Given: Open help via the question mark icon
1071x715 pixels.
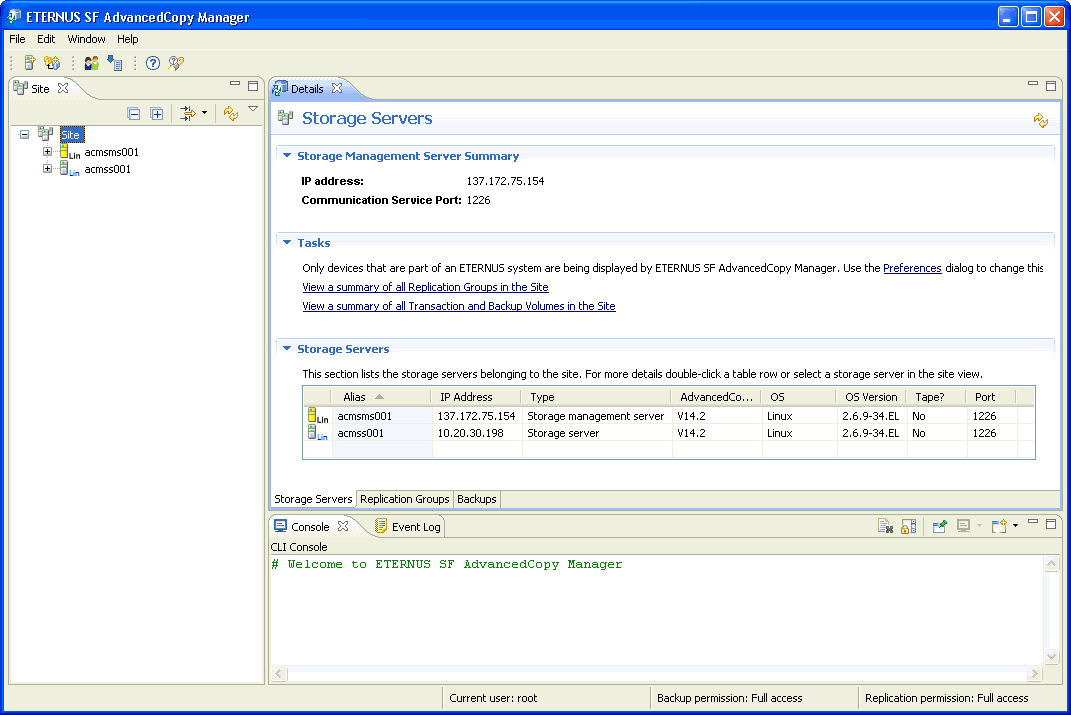Looking at the screenshot, I should [153, 63].
